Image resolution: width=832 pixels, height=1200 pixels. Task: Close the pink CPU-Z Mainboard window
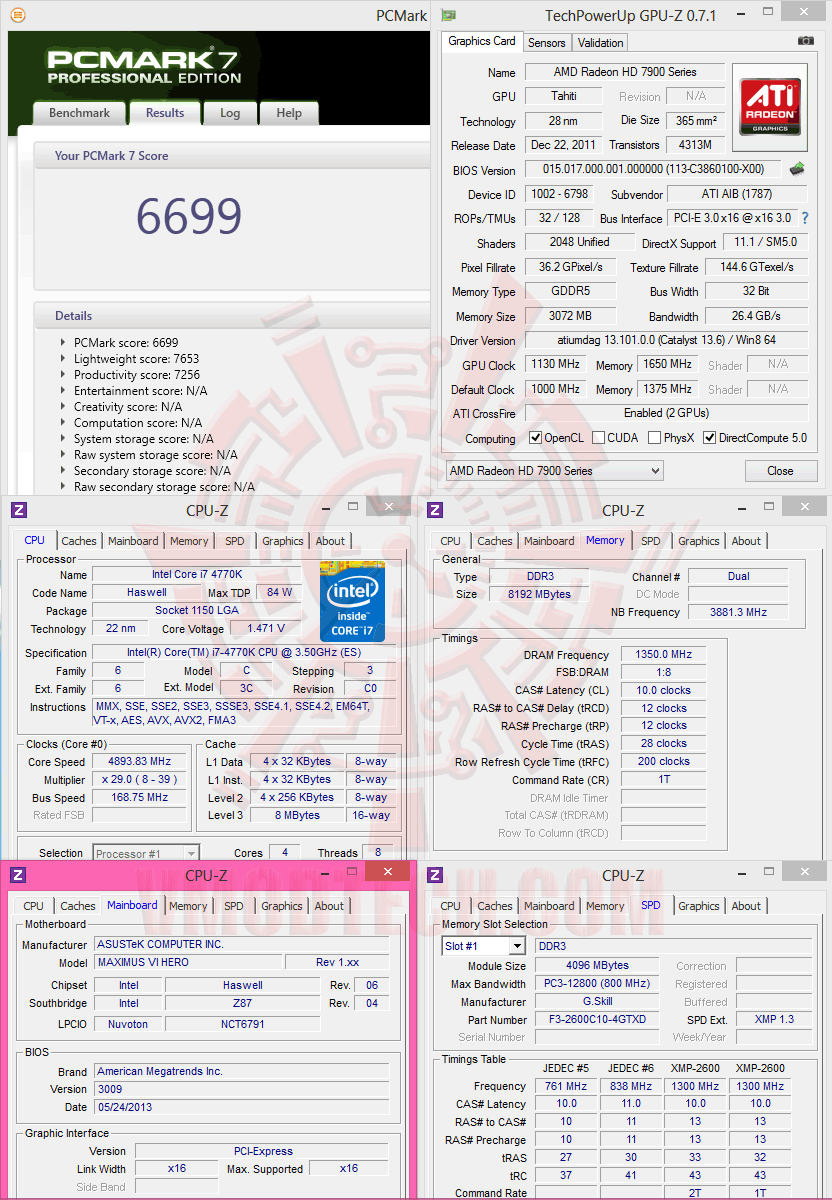[x=389, y=871]
